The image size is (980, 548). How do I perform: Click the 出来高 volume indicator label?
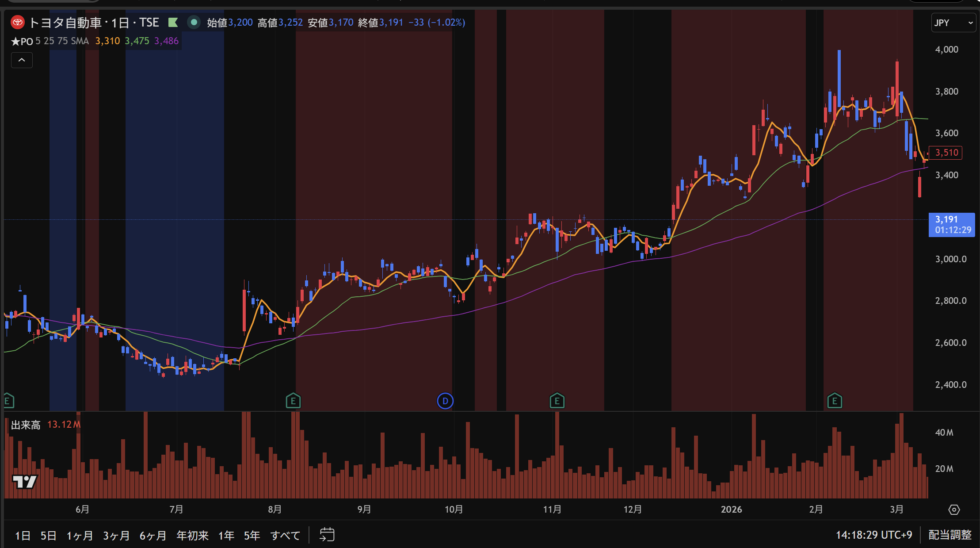coord(26,425)
